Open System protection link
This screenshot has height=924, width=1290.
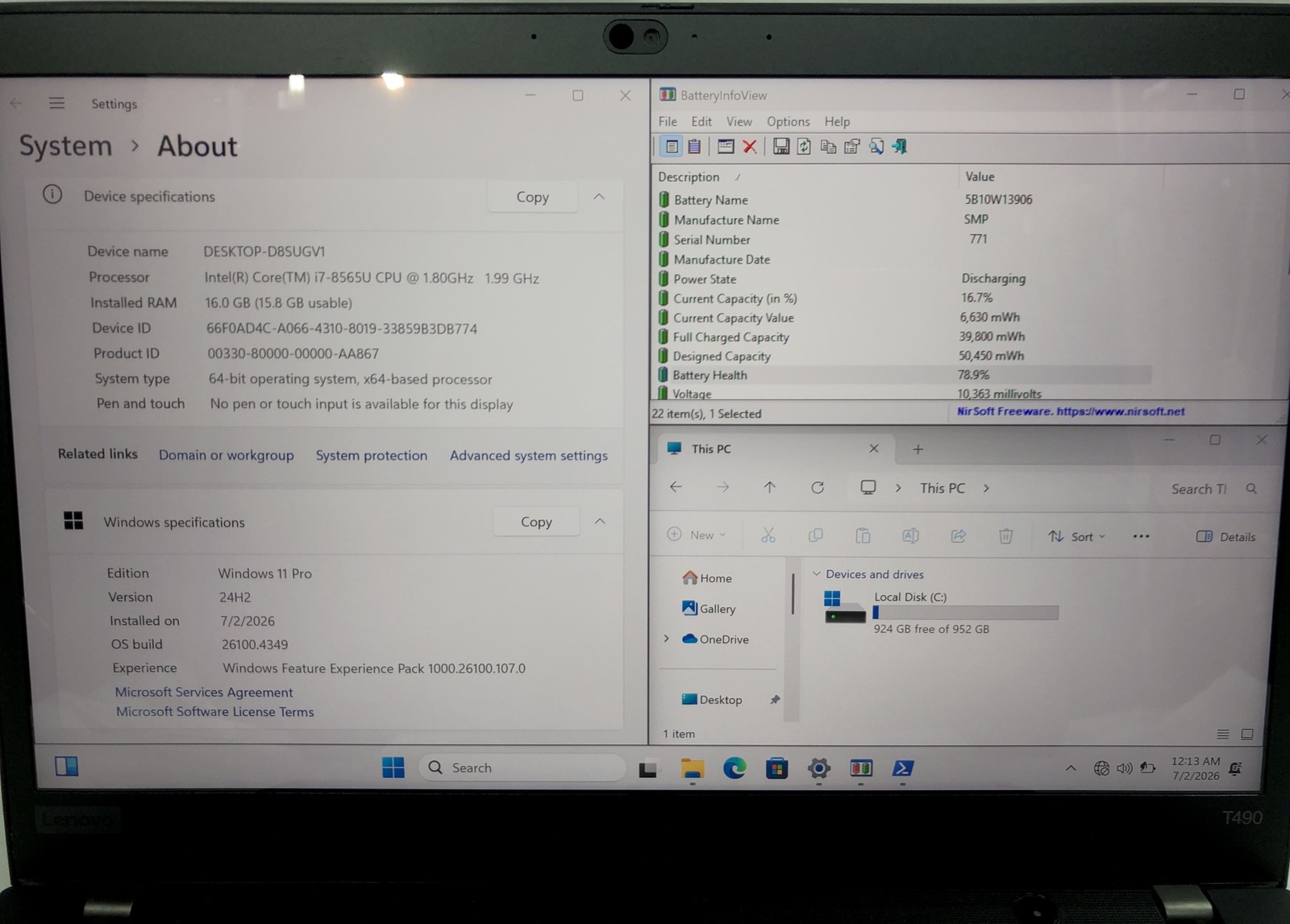click(x=372, y=456)
